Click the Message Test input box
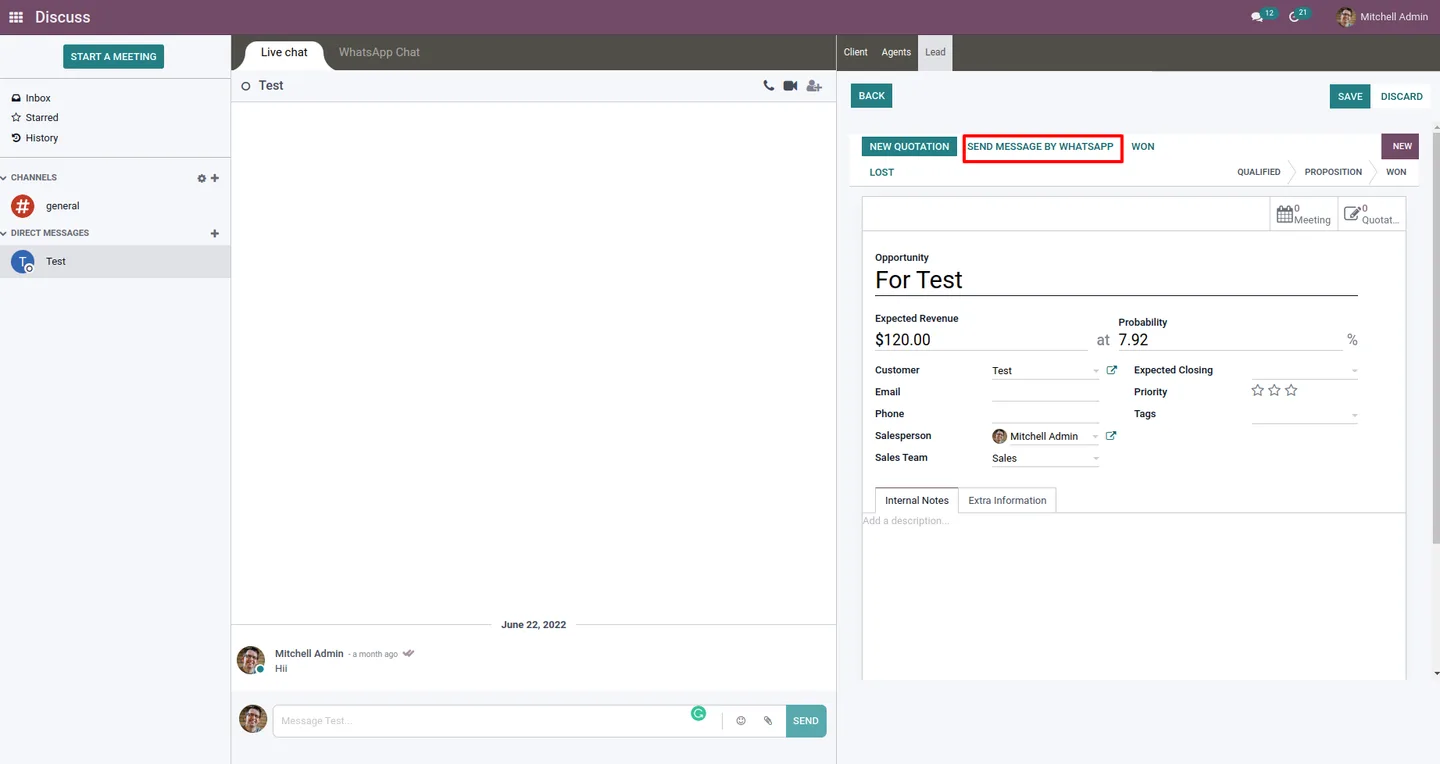This screenshot has width=1440, height=764. click(x=480, y=721)
